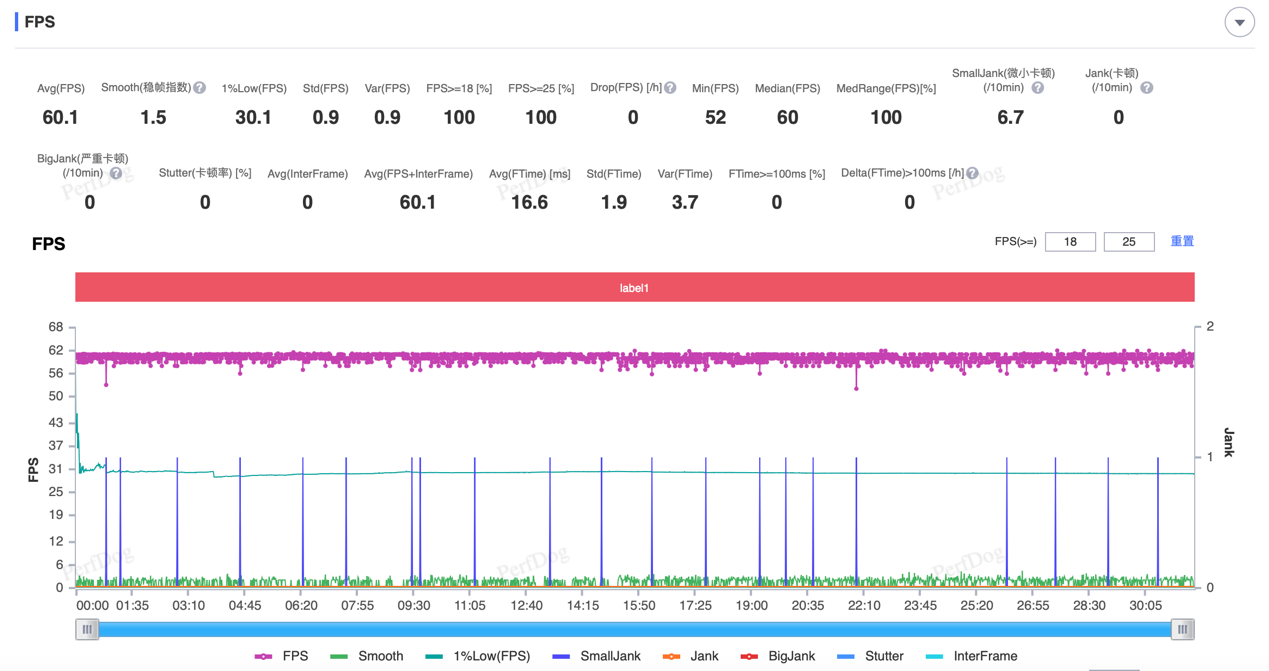Screen dimensions: 1269x671
Task: Click help icon next to Smooth(稳帧指数)
Action: pyautogui.click(x=200, y=88)
